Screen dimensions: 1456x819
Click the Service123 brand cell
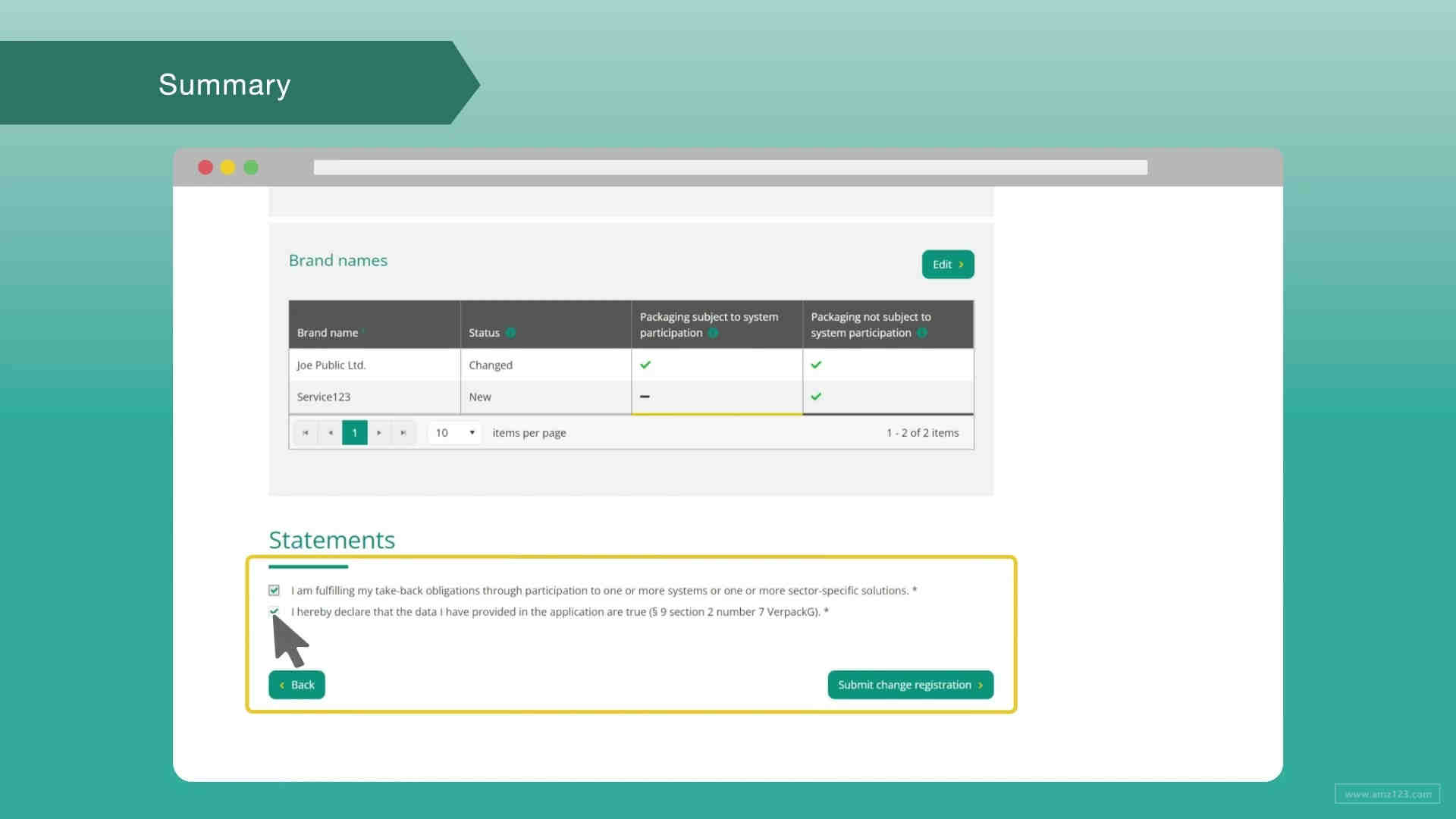(375, 397)
